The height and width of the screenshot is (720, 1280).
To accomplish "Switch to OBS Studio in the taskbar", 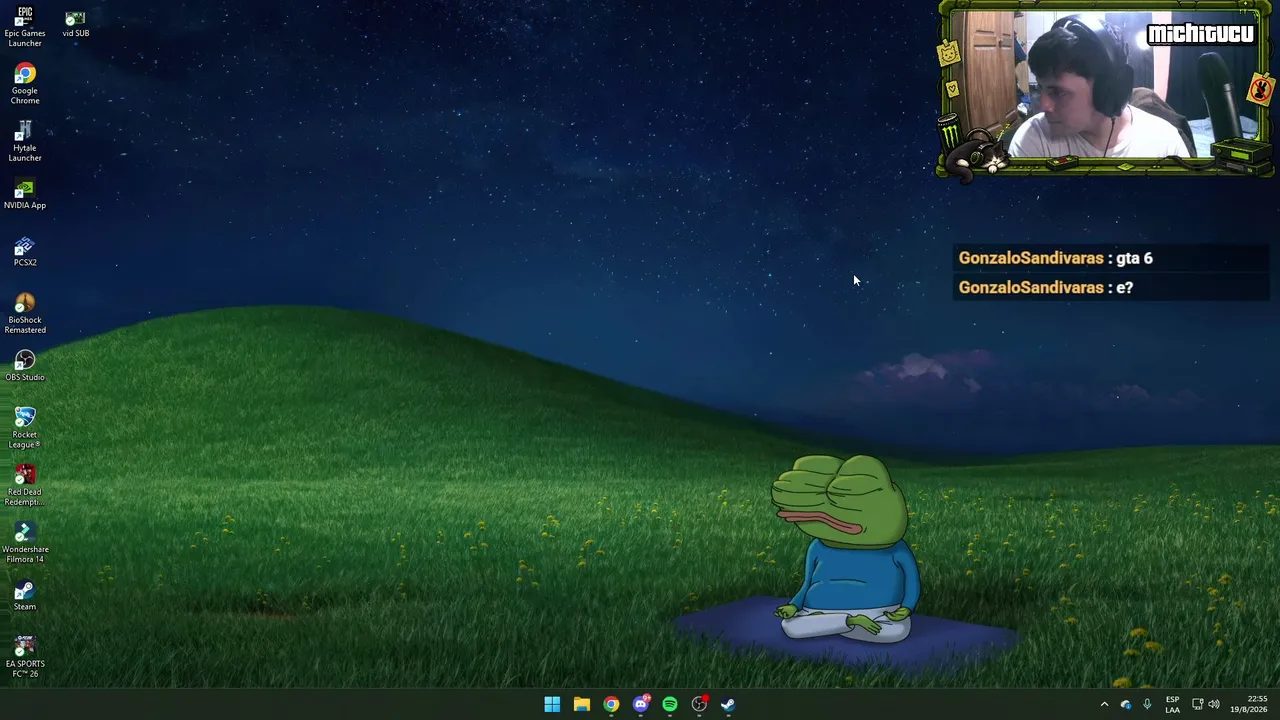I will tap(700, 704).
